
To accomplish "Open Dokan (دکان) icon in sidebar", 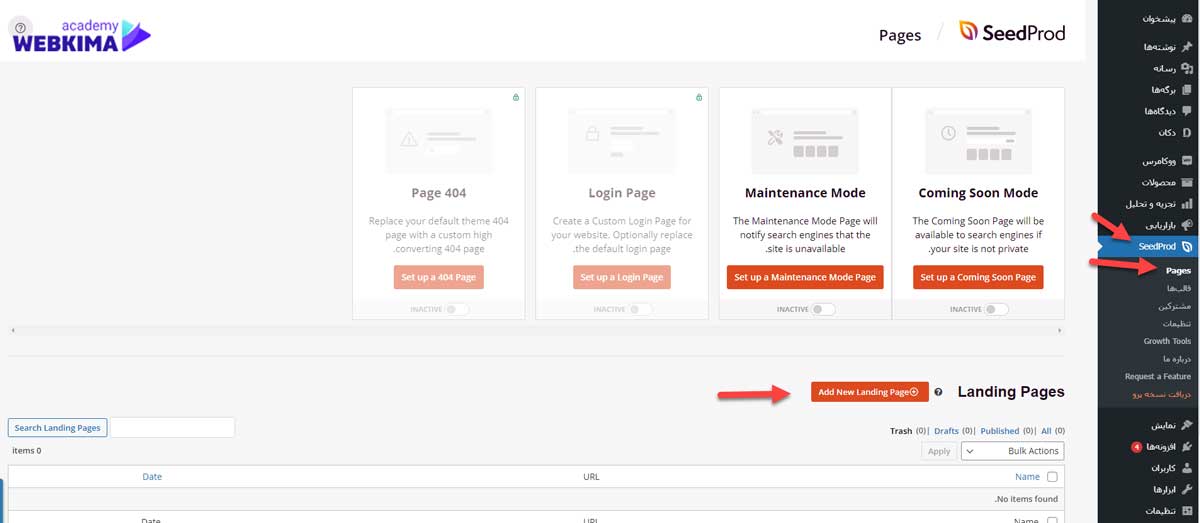I will coord(1186,132).
